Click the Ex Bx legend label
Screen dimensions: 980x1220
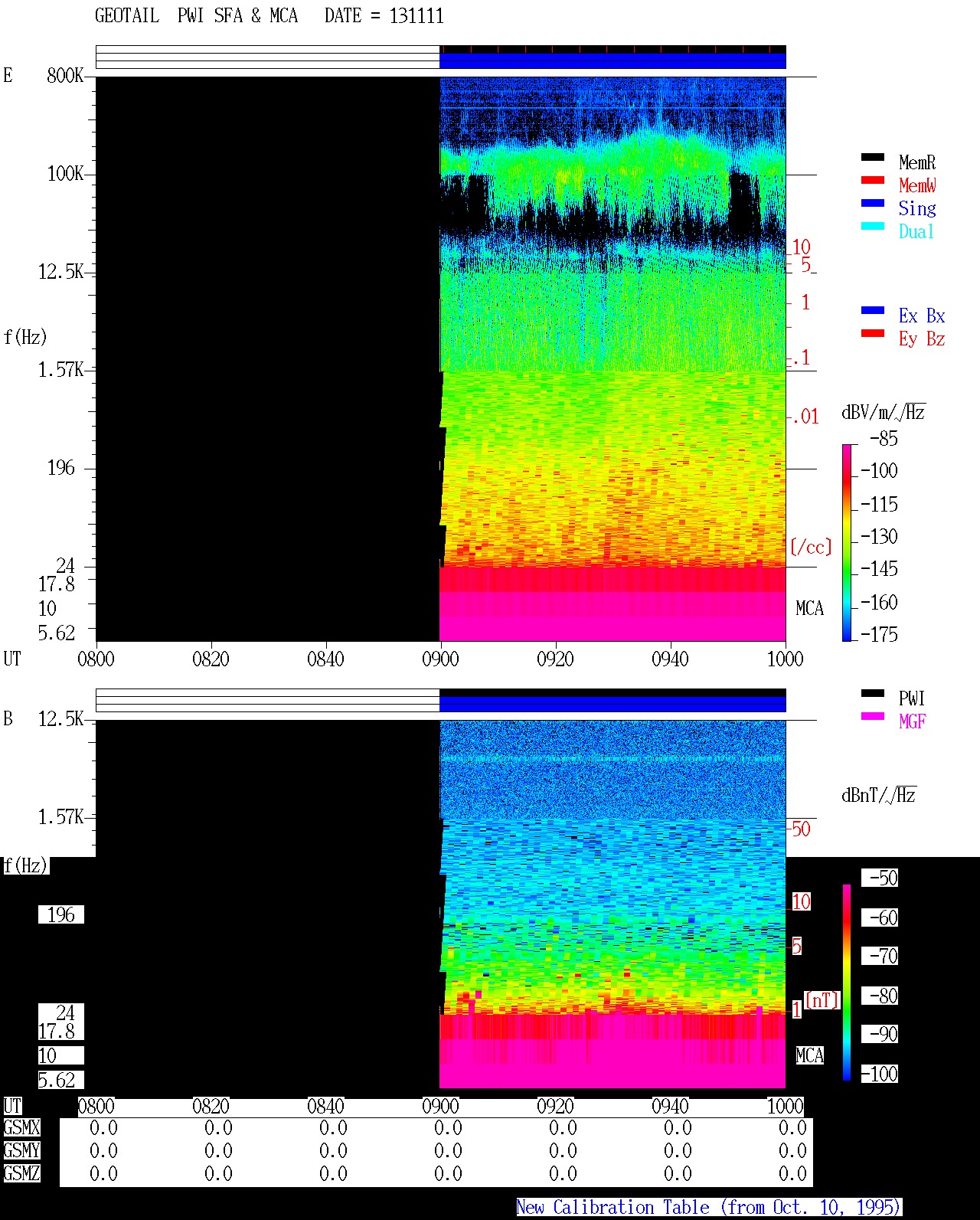tap(922, 316)
